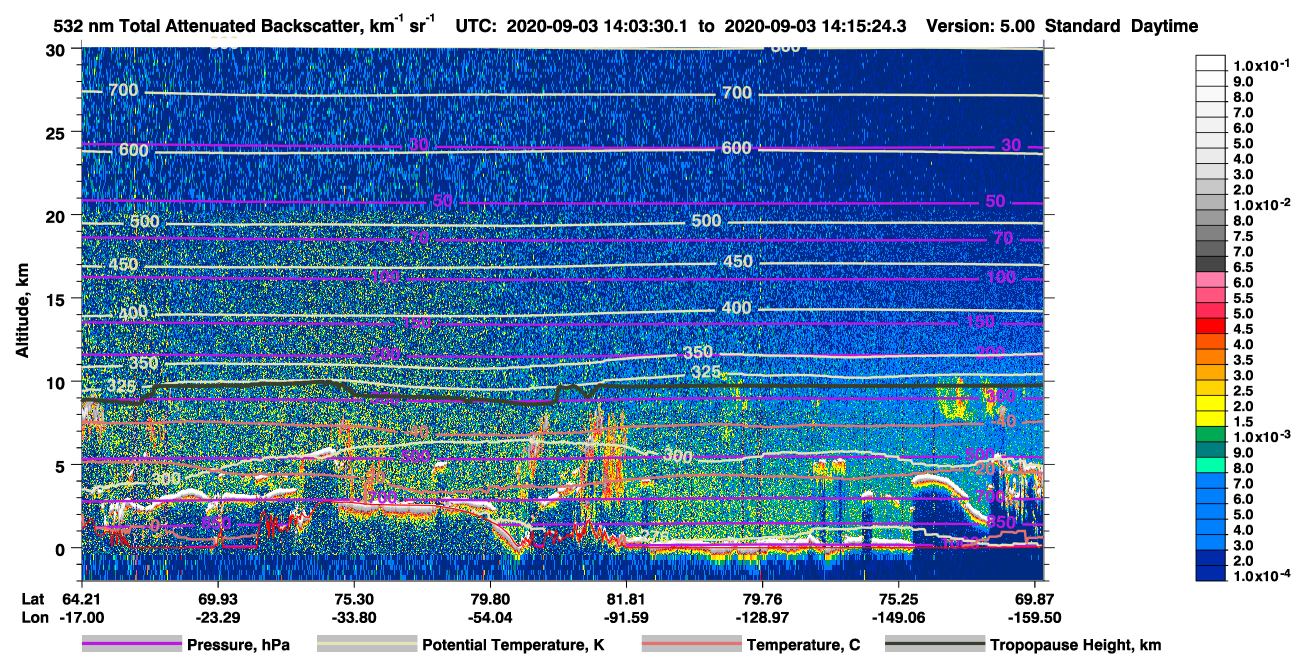Click the 'Pressure, hPa' legend label

click(238, 645)
